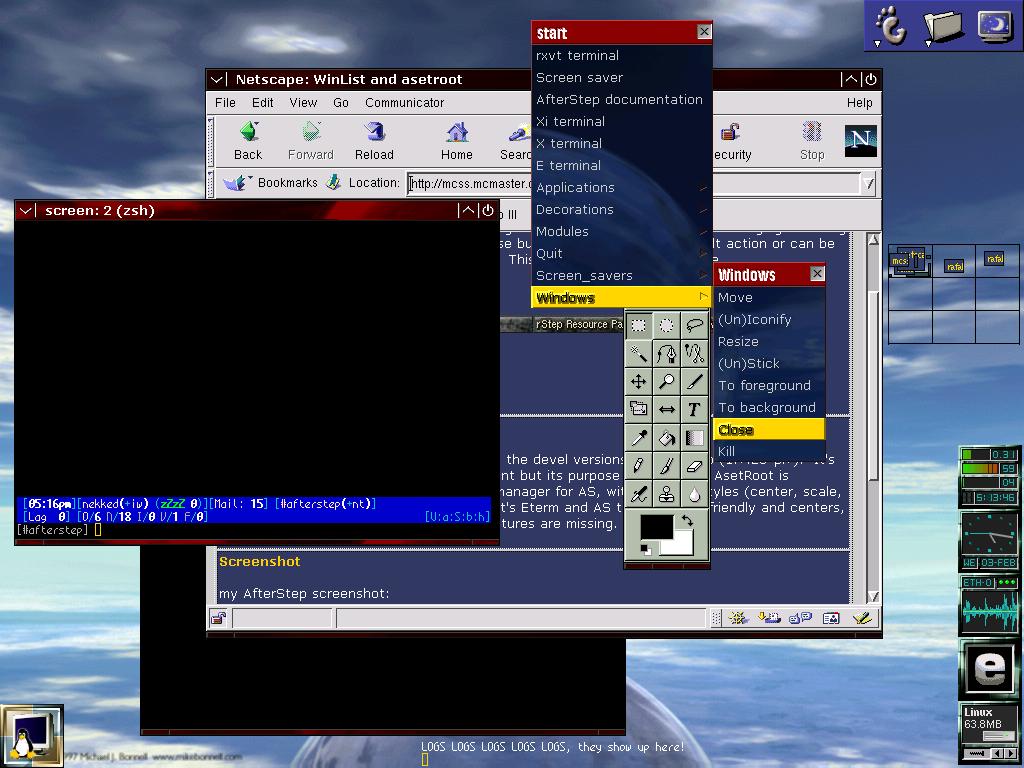Select the Rectangle Select tool in the toolbox
The height and width of the screenshot is (768, 1024).
point(638,325)
